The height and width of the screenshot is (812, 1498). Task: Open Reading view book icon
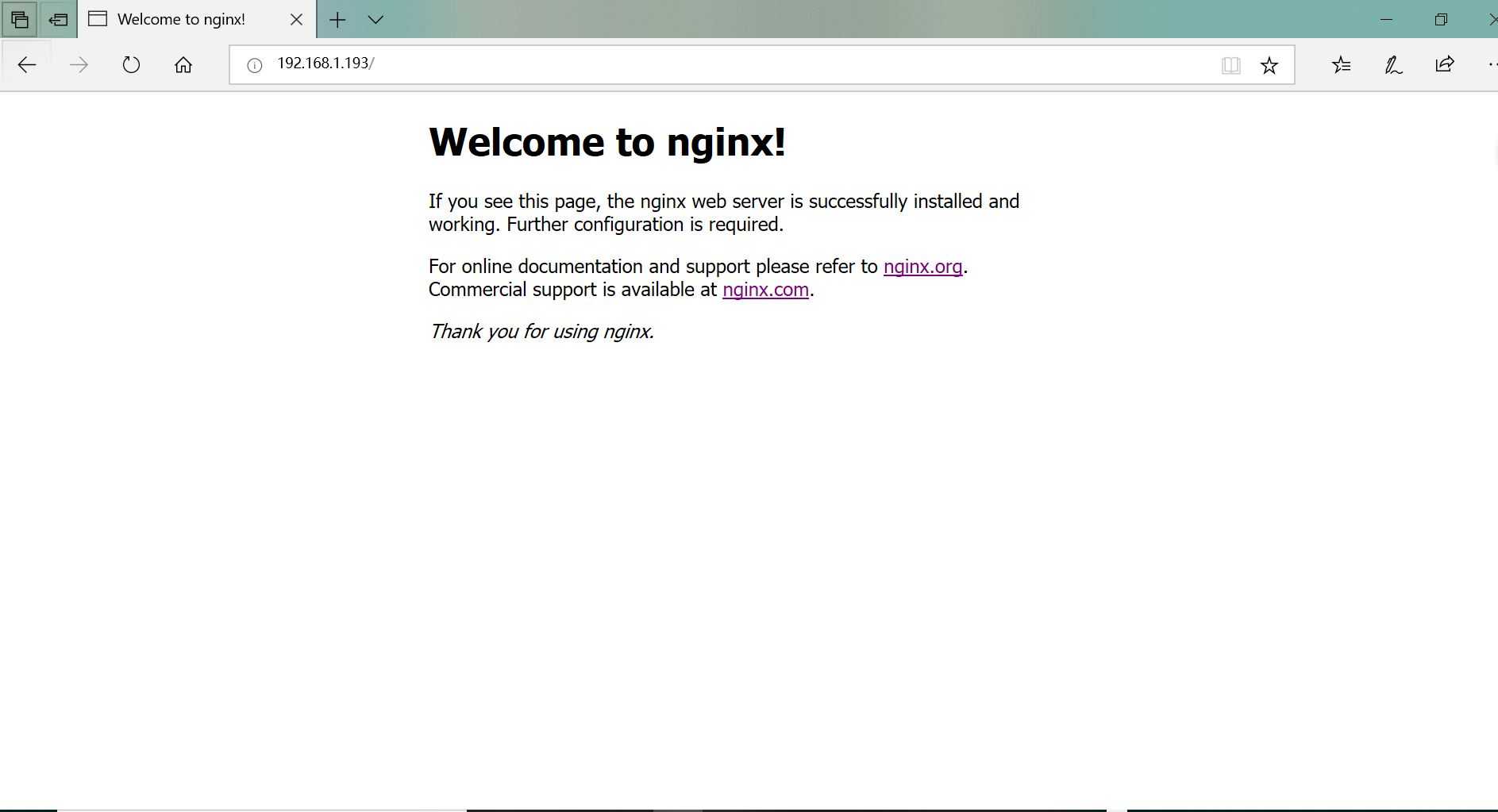(1230, 65)
